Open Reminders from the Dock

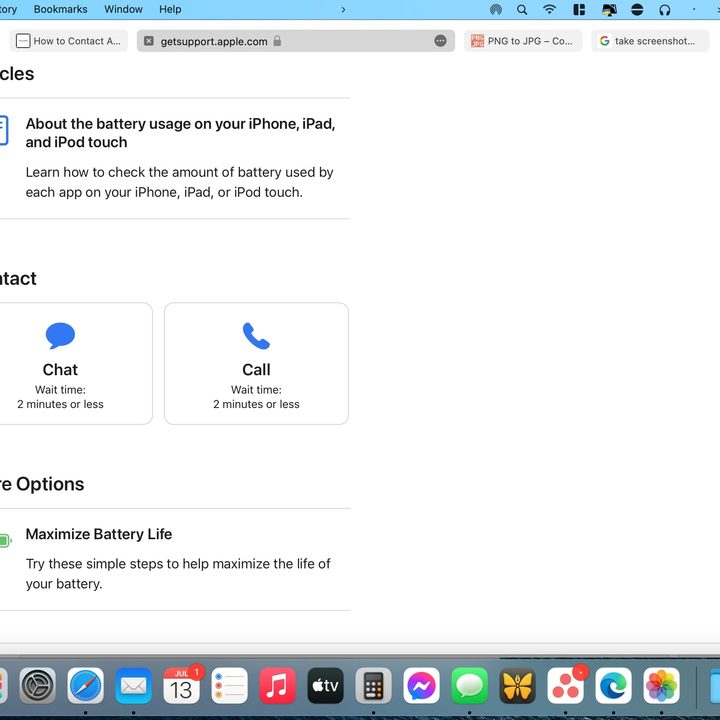point(229,686)
